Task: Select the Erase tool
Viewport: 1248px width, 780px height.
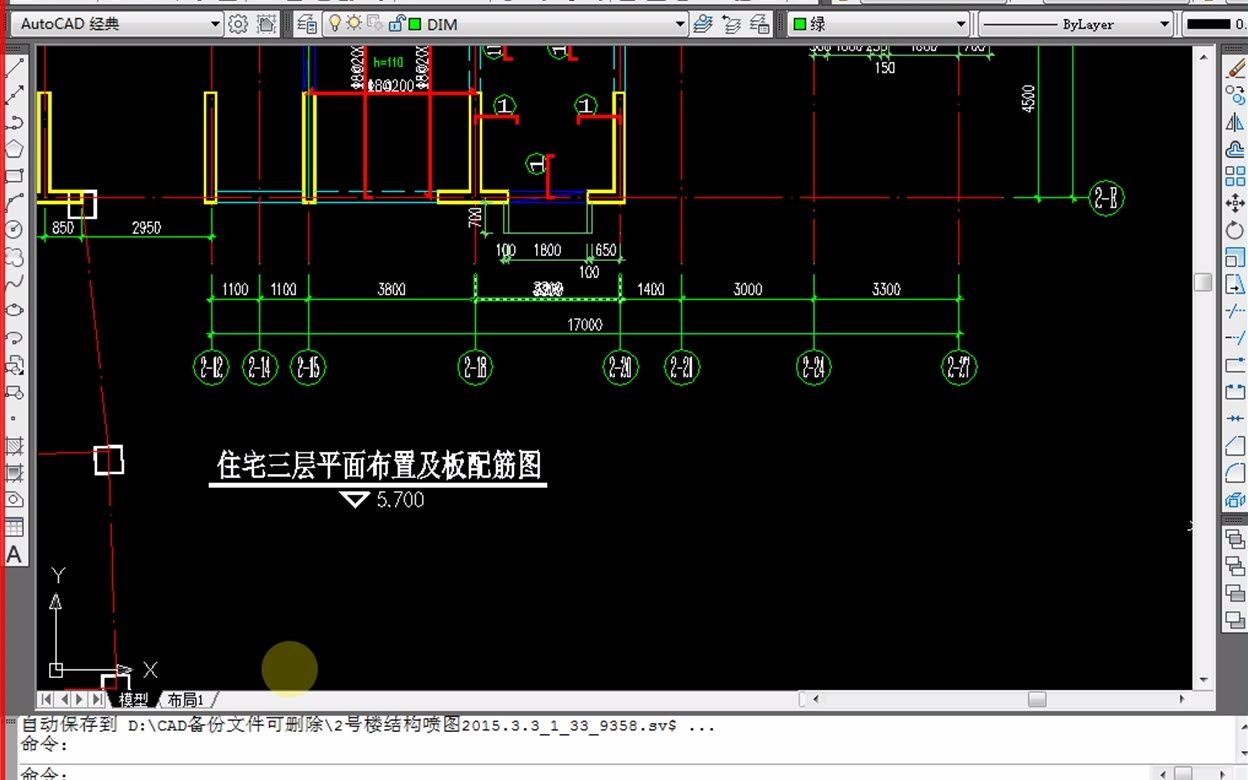Action: click(x=1235, y=69)
